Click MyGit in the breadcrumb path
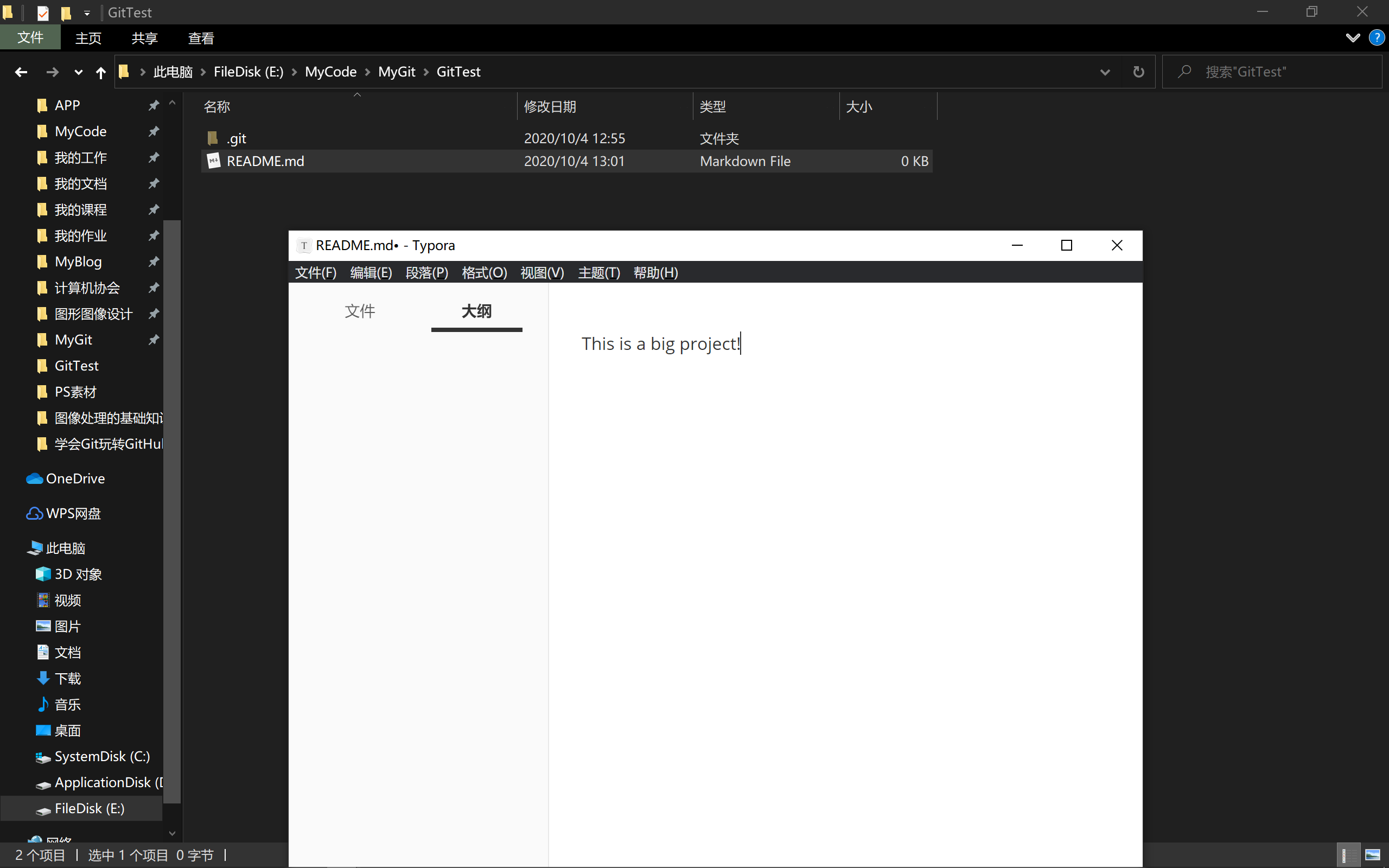1389x868 pixels. pyautogui.click(x=397, y=72)
